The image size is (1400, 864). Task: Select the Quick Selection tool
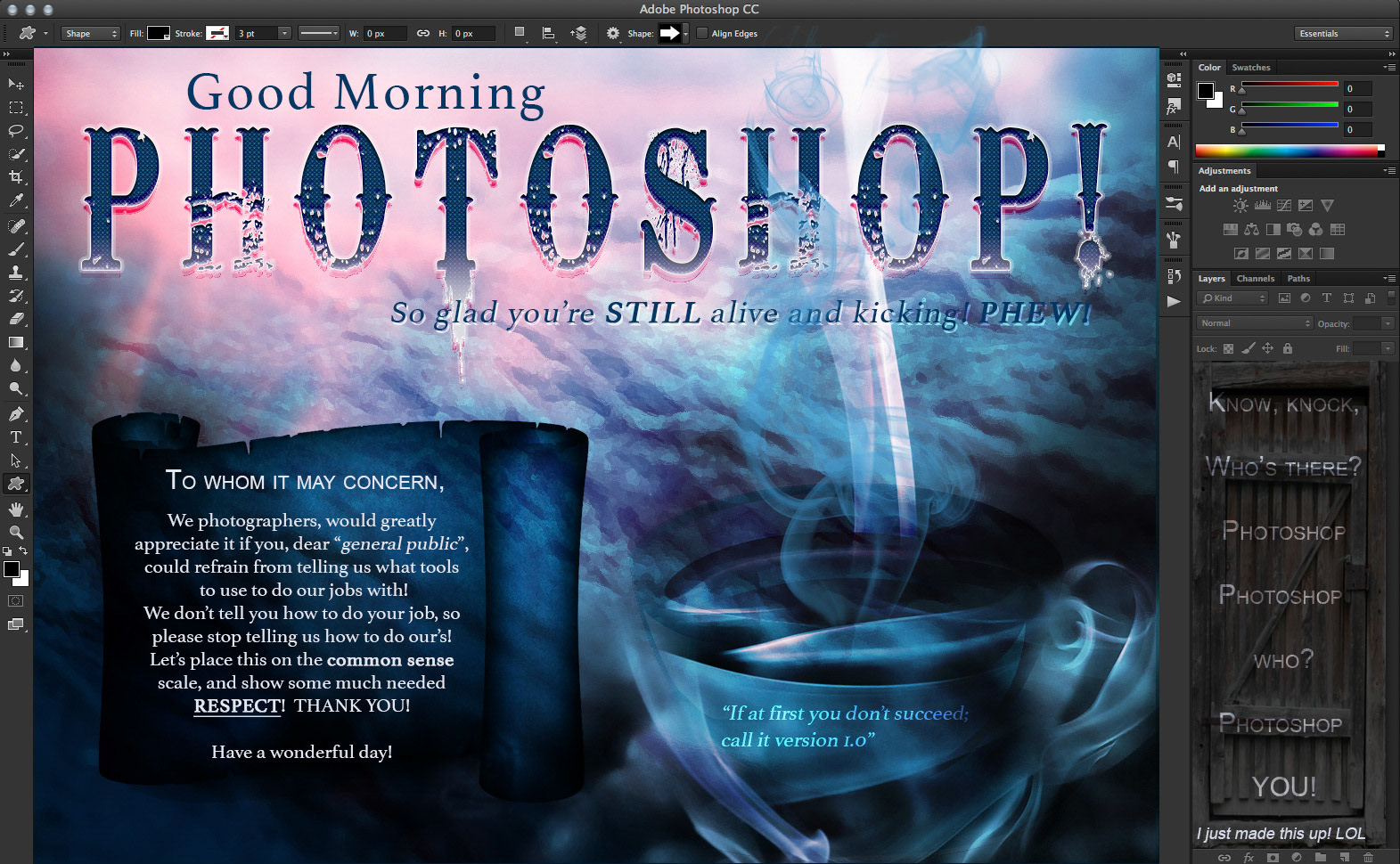[16, 153]
